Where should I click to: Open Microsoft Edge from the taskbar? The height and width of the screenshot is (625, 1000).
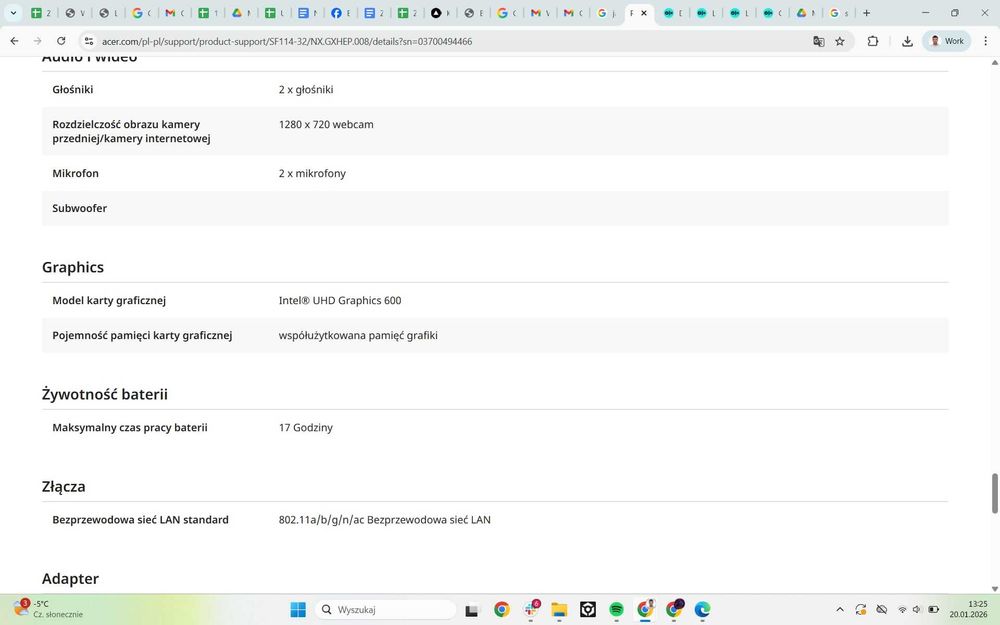coord(702,610)
